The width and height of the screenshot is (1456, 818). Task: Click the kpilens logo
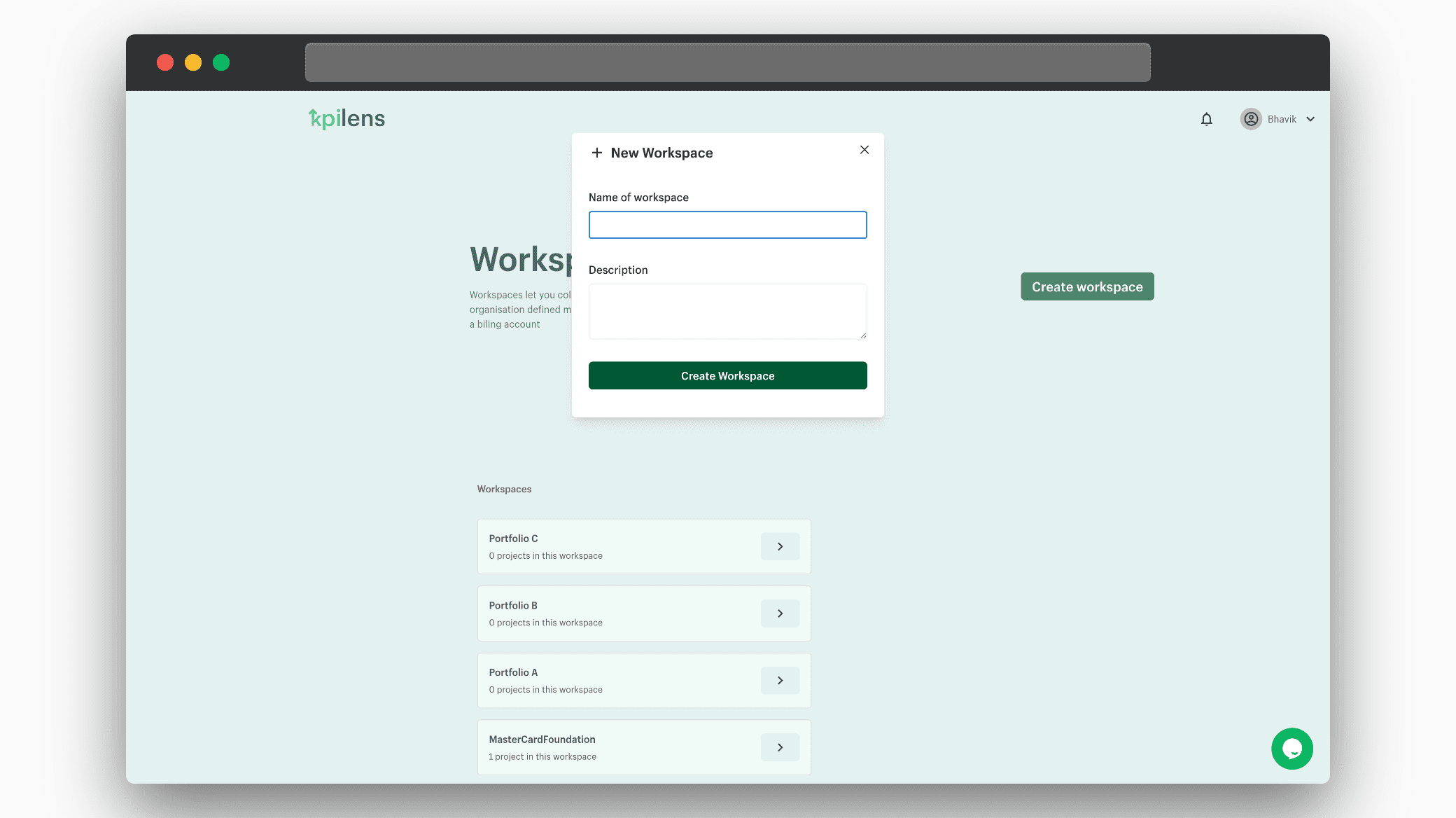point(346,118)
